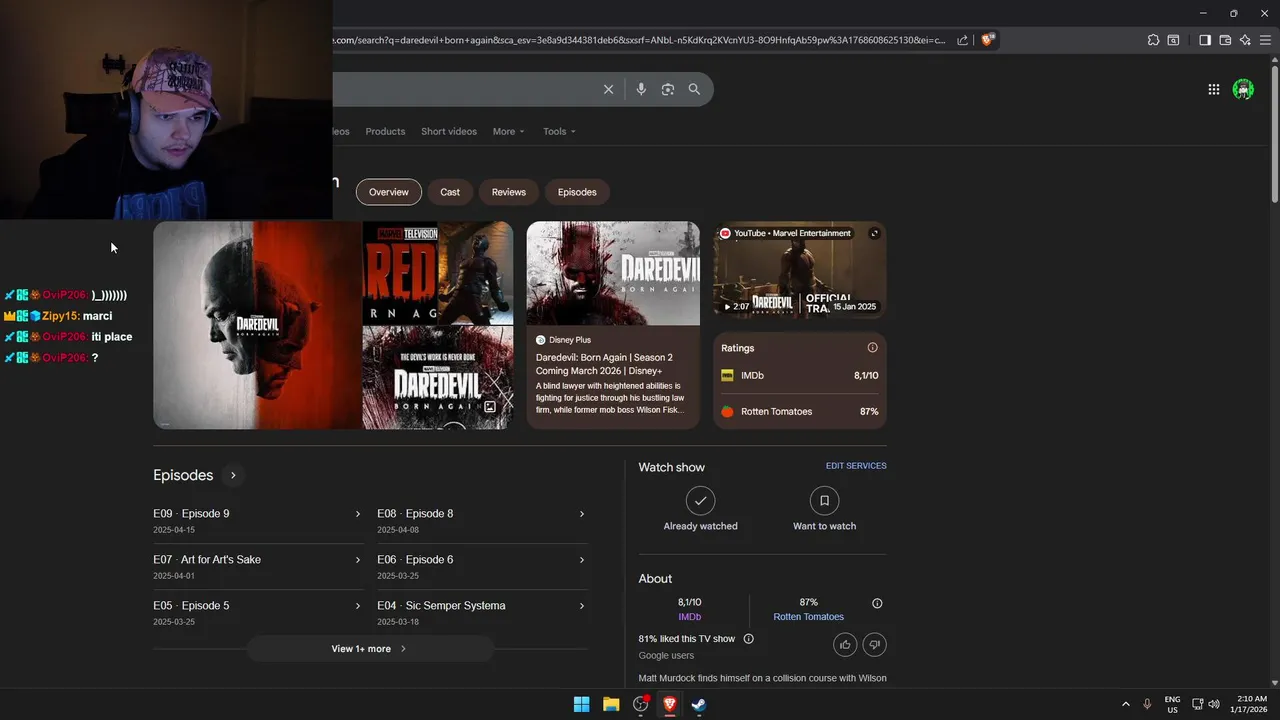Open the main Daredevil poster image
Image resolution: width=1280 pixels, height=720 pixels.
coord(257,325)
